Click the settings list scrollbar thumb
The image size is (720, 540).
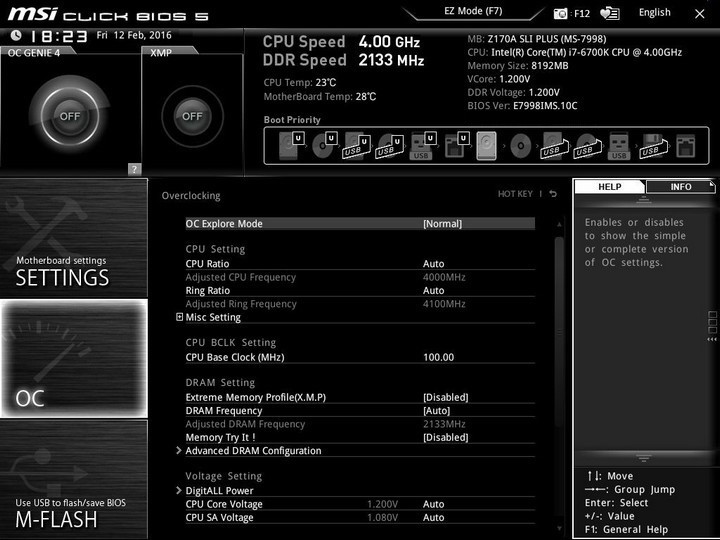click(559, 333)
